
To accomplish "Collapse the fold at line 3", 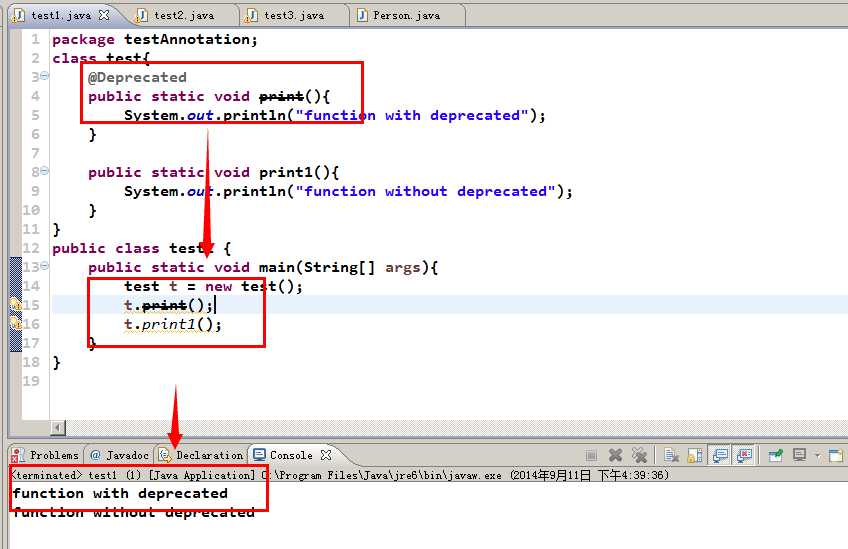I will coord(45,76).
